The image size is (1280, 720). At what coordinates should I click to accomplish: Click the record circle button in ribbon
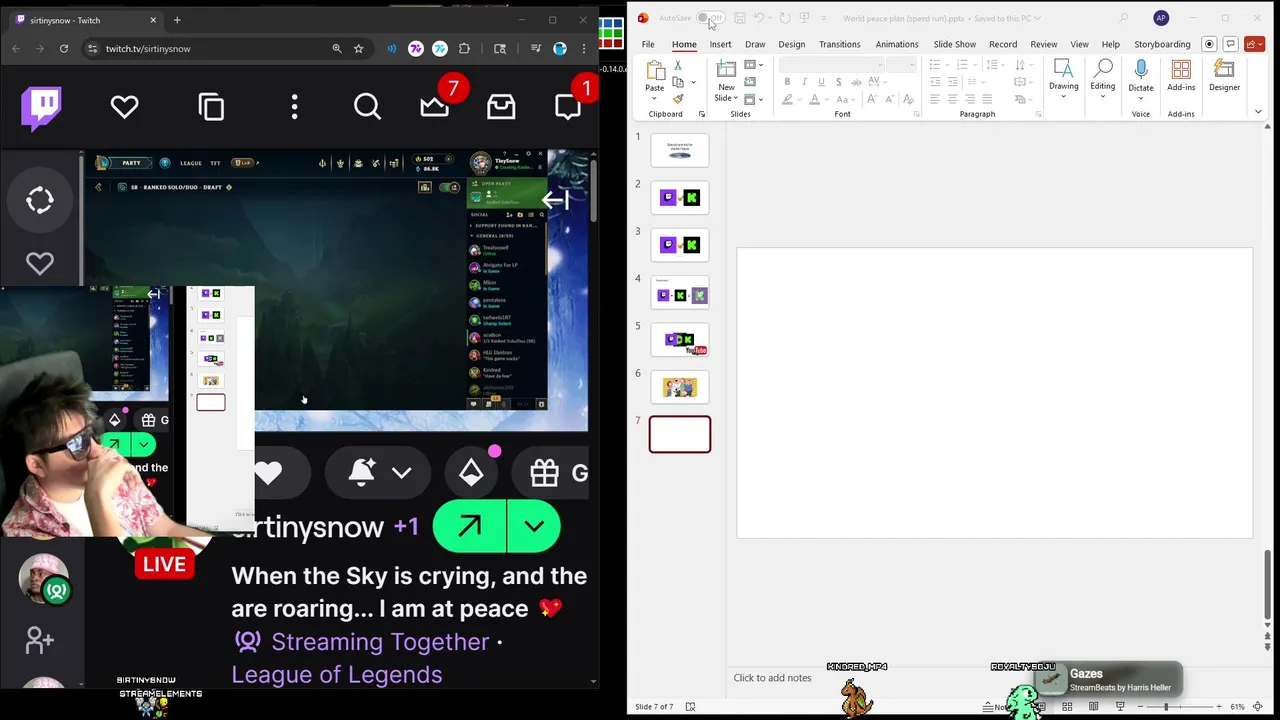[1209, 44]
